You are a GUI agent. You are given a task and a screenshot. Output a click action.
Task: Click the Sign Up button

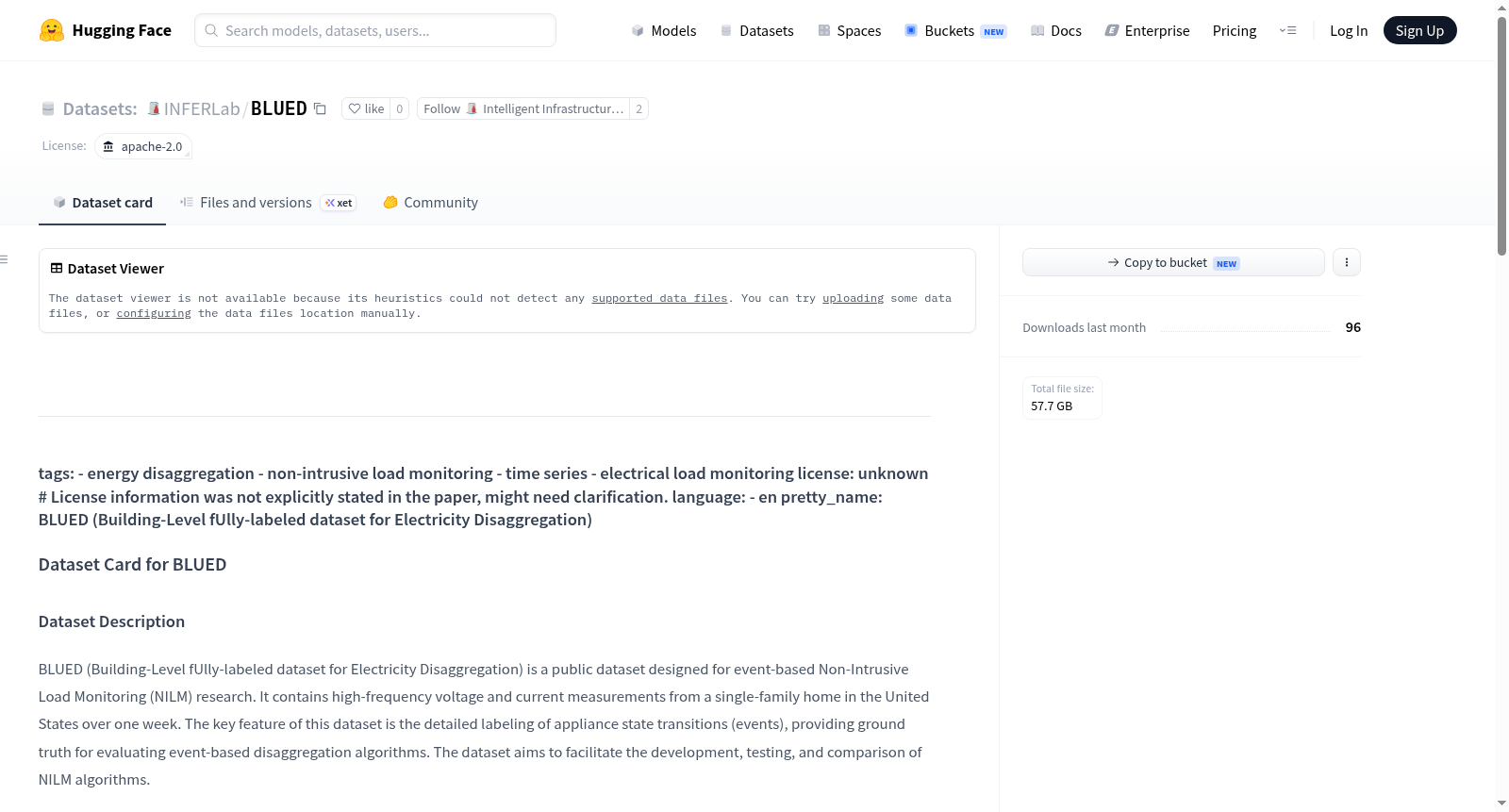tap(1419, 30)
